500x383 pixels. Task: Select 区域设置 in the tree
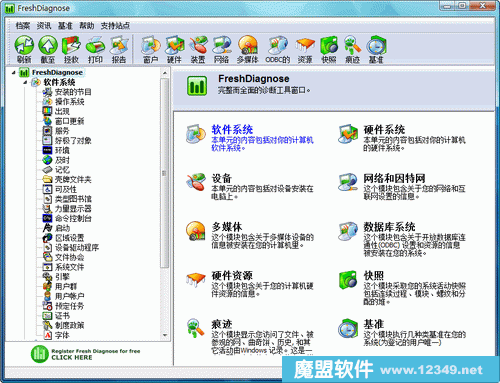(x=70, y=238)
